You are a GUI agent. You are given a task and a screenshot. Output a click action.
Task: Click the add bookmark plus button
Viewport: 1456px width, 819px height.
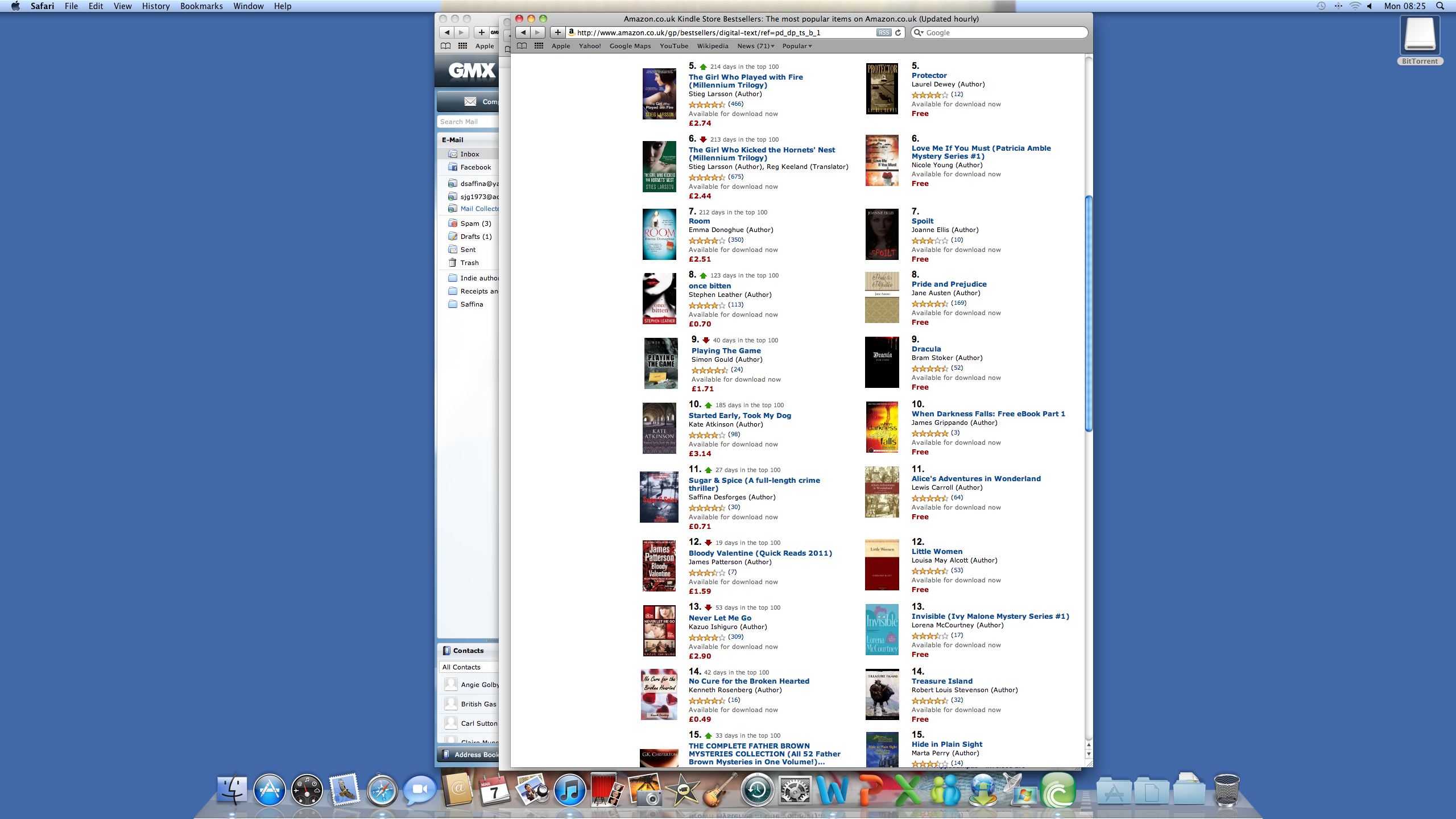tap(558, 32)
